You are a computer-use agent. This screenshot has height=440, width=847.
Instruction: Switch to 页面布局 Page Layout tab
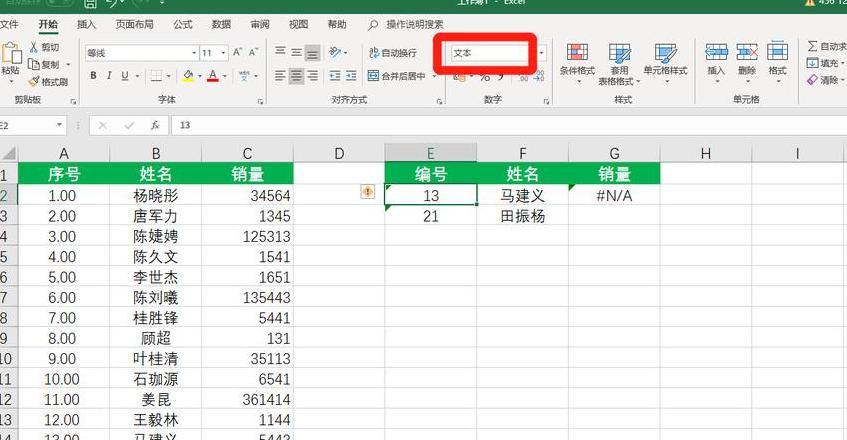135,24
